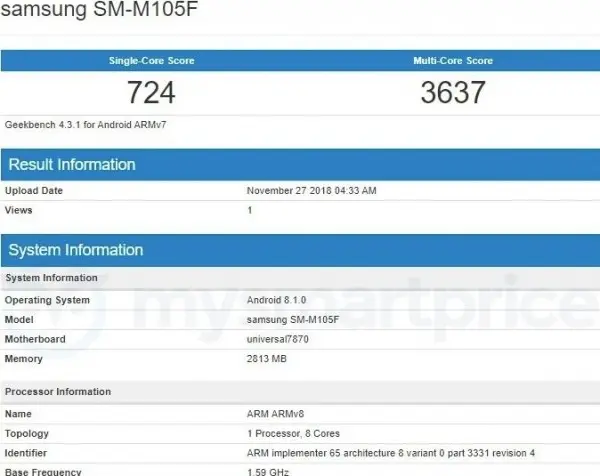The width and height of the screenshot is (600, 476).
Task: Select the Multi-Core Score header
Action: pos(453,61)
